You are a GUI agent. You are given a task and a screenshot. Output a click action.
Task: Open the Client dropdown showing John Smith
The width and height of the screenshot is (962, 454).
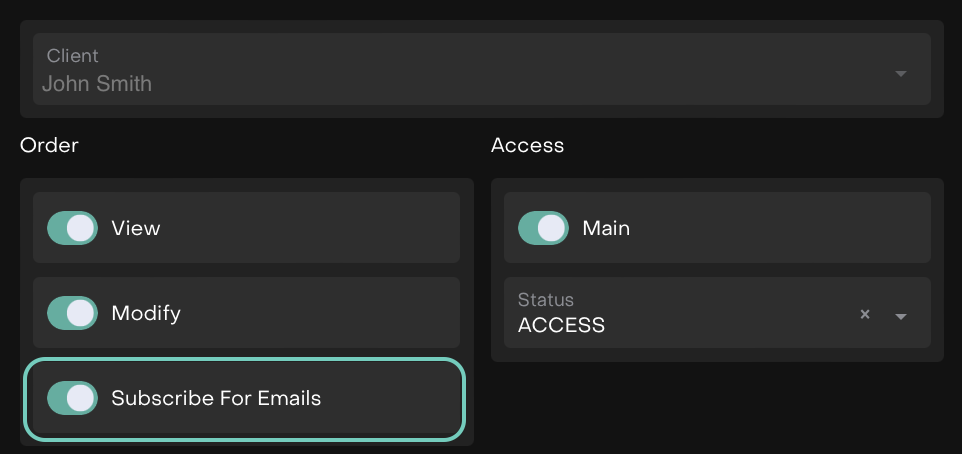click(480, 70)
